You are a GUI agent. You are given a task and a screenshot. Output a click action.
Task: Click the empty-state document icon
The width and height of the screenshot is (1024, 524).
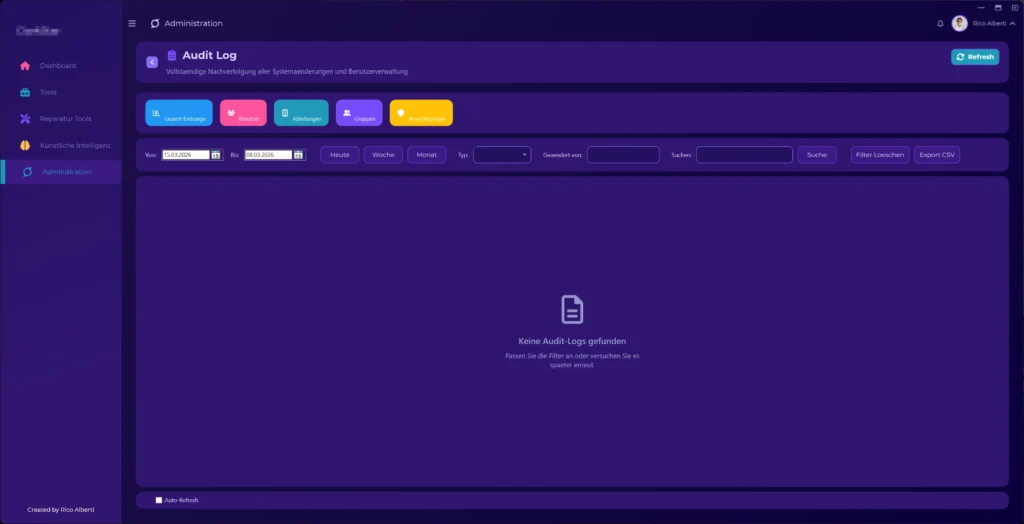click(x=572, y=310)
